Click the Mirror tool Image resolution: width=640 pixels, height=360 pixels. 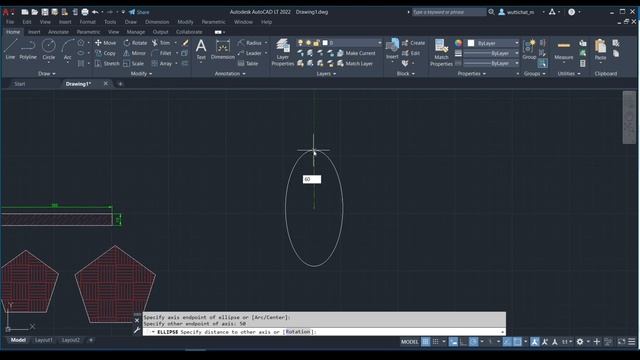tap(134, 53)
